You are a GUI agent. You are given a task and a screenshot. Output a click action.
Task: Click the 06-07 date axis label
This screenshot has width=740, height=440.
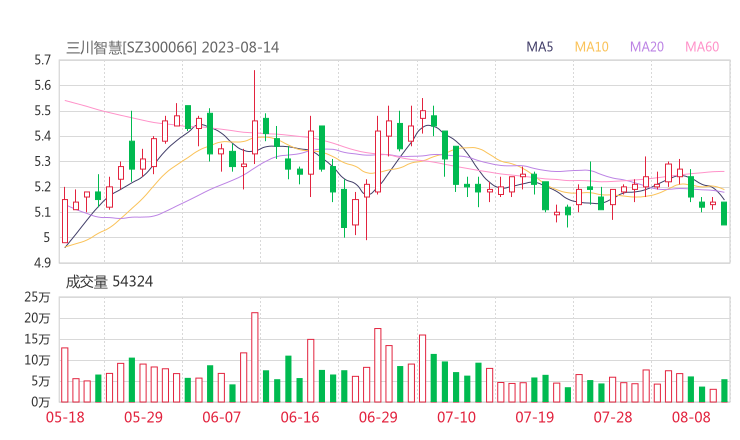(x=221, y=417)
